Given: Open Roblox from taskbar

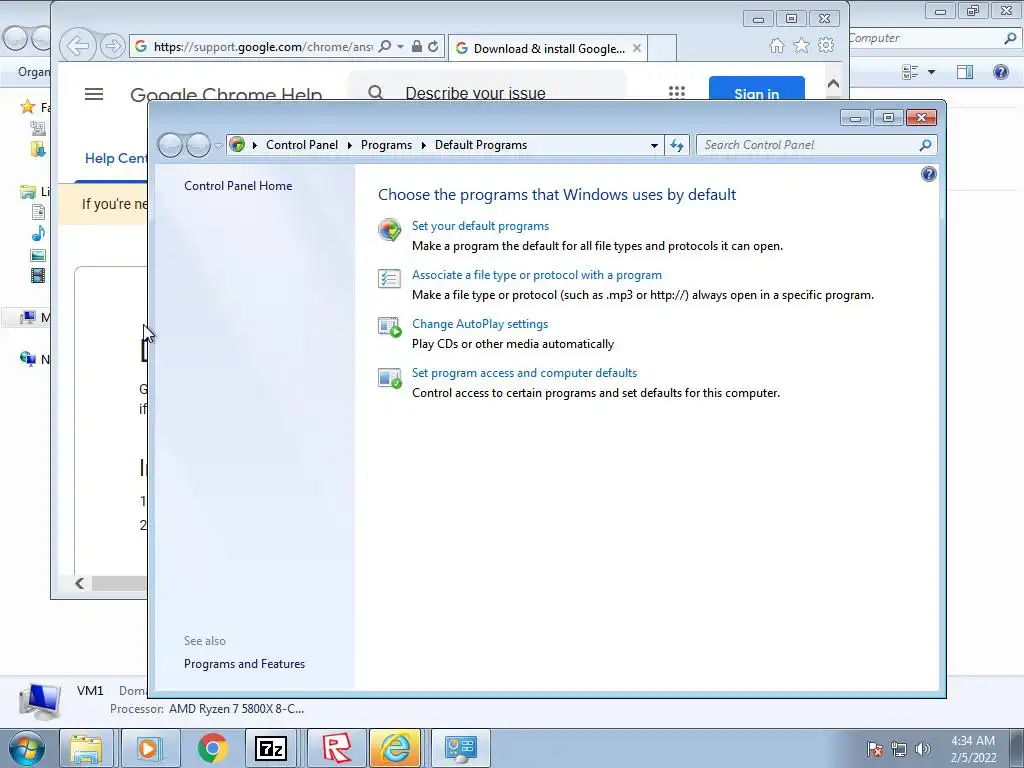Looking at the screenshot, I should [x=336, y=748].
